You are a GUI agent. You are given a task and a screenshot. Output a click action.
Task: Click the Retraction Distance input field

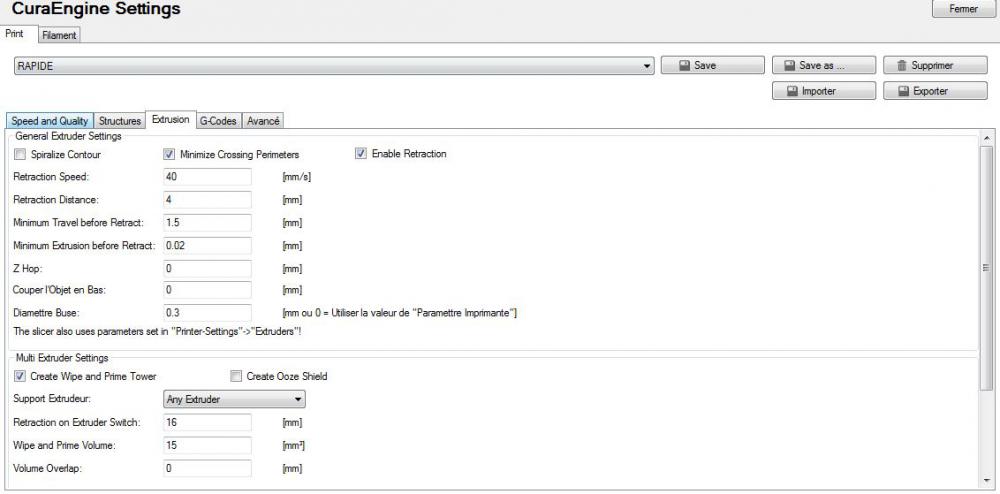click(x=207, y=200)
